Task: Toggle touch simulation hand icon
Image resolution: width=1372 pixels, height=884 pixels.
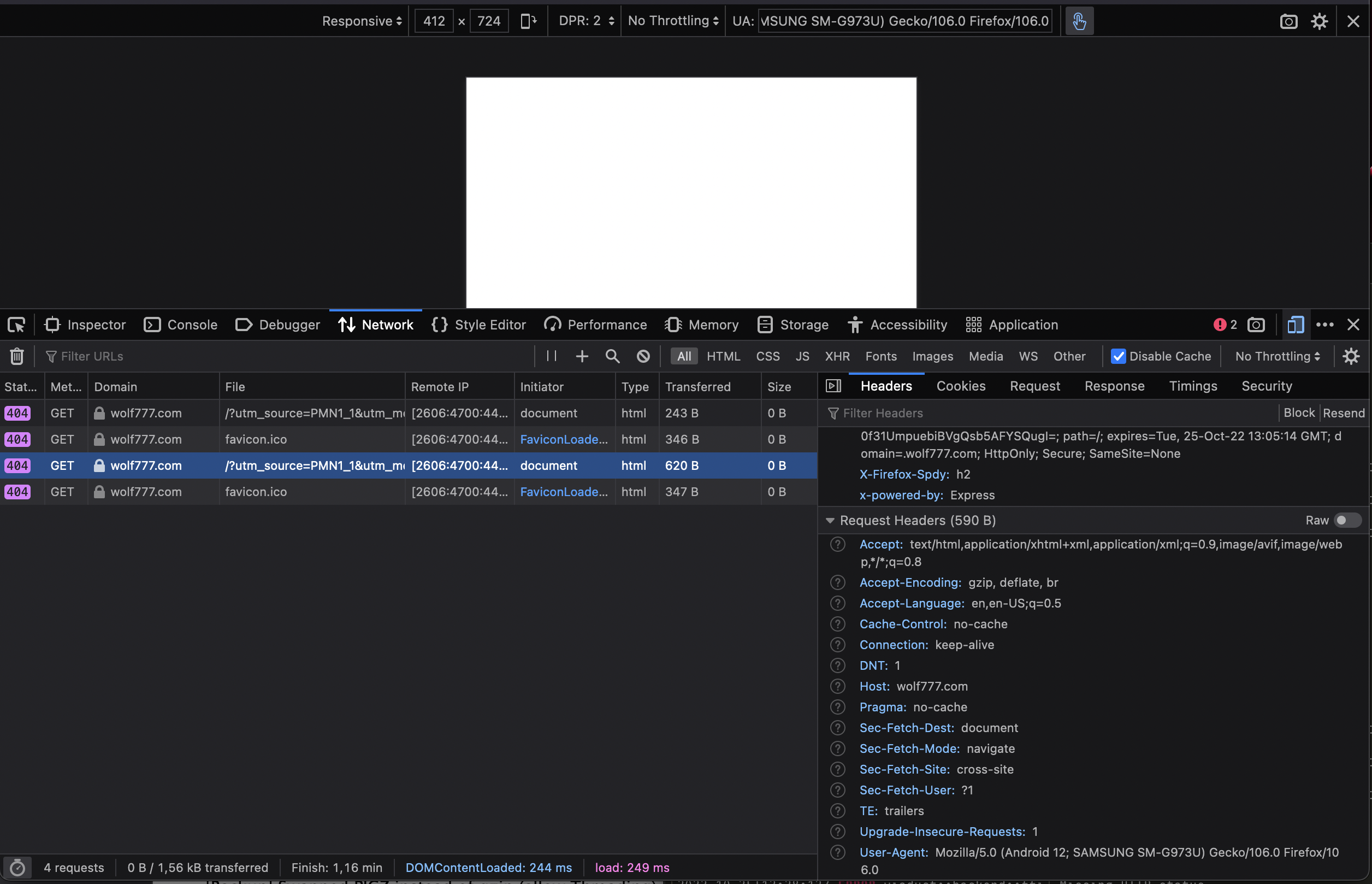Action: click(1079, 21)
